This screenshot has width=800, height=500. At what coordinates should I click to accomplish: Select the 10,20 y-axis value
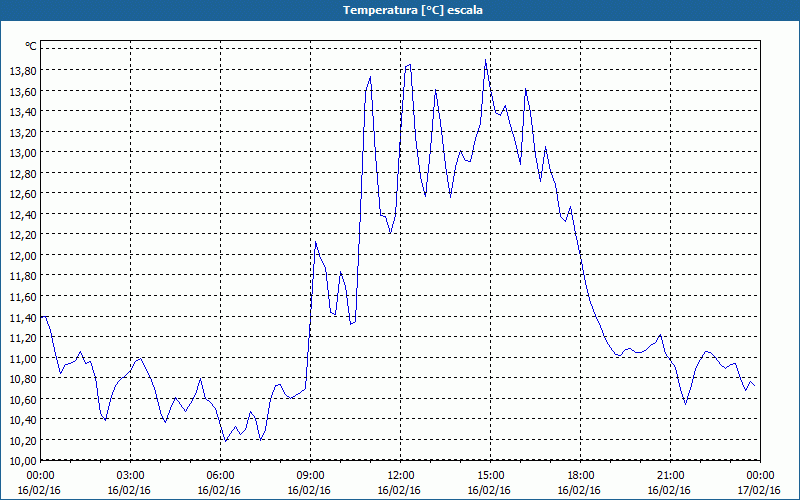click(x=22, y=440)
